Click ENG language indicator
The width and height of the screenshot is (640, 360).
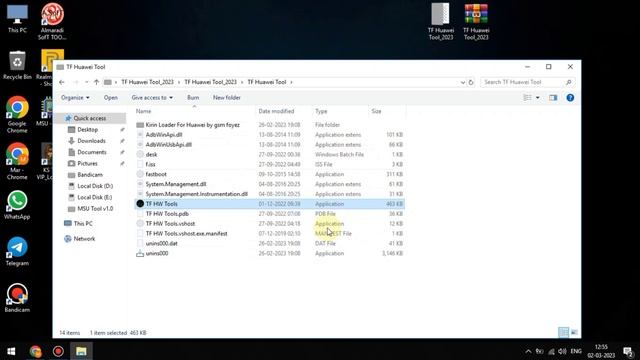(576, 351)
